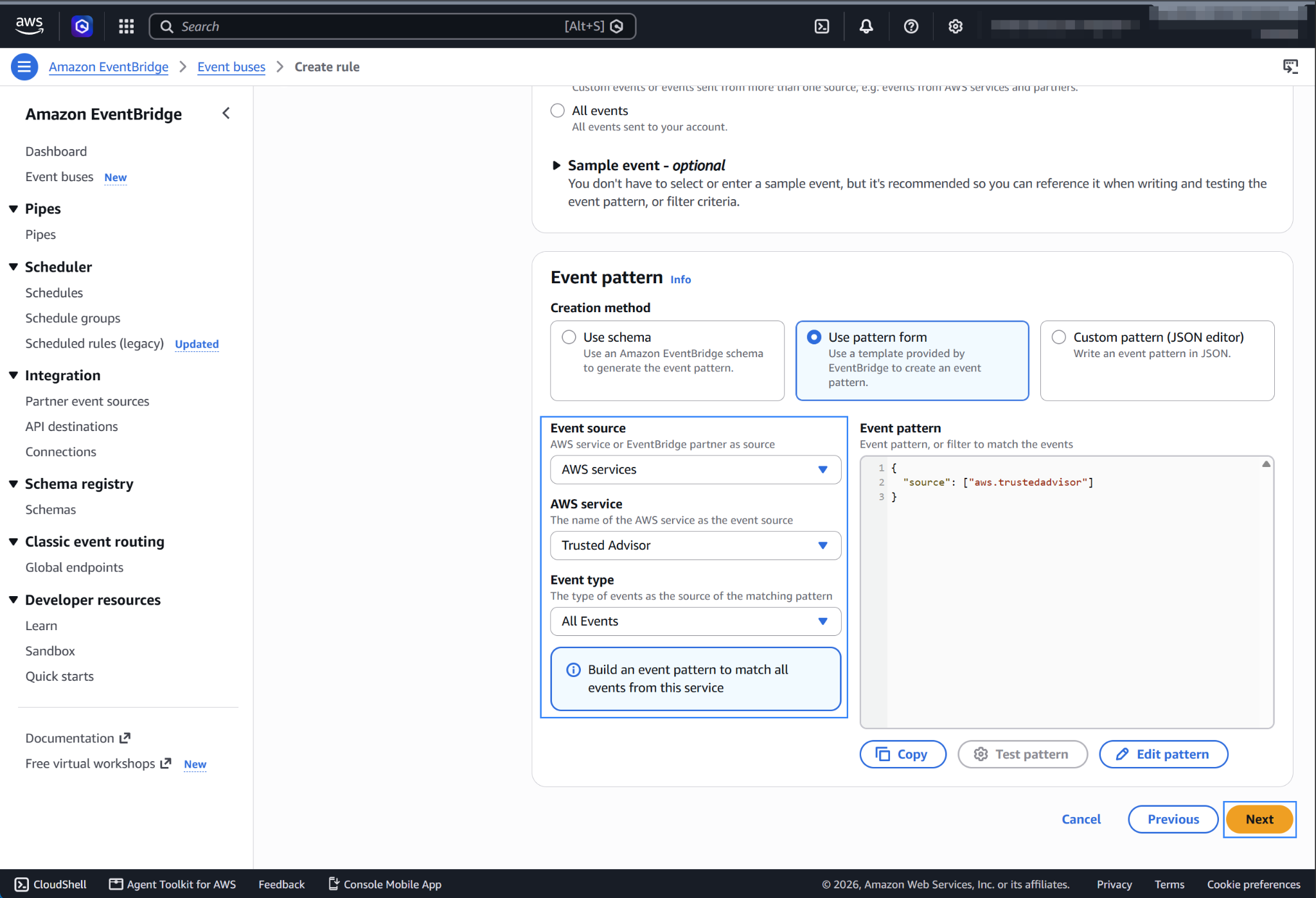Select the All events radio button

pyautogui.click(x=557, y=110)
